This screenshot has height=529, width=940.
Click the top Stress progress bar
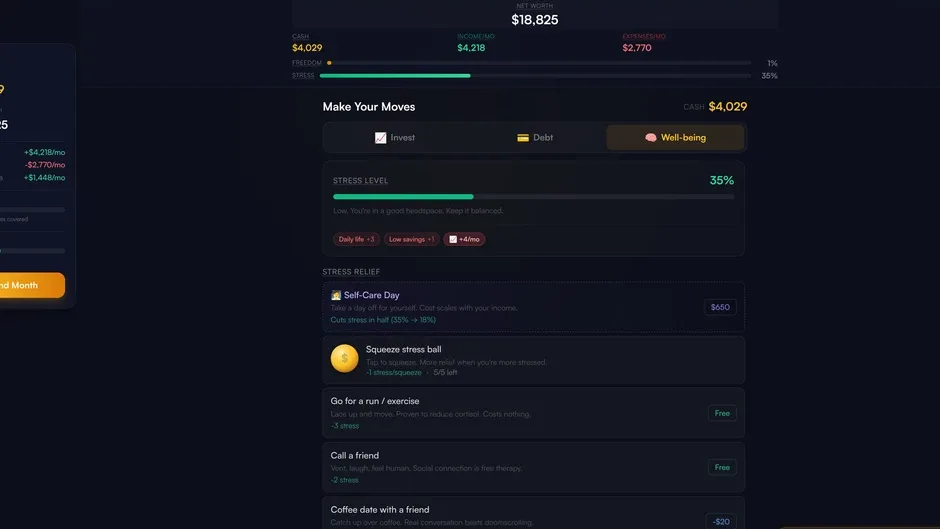(x=535, y=76)
